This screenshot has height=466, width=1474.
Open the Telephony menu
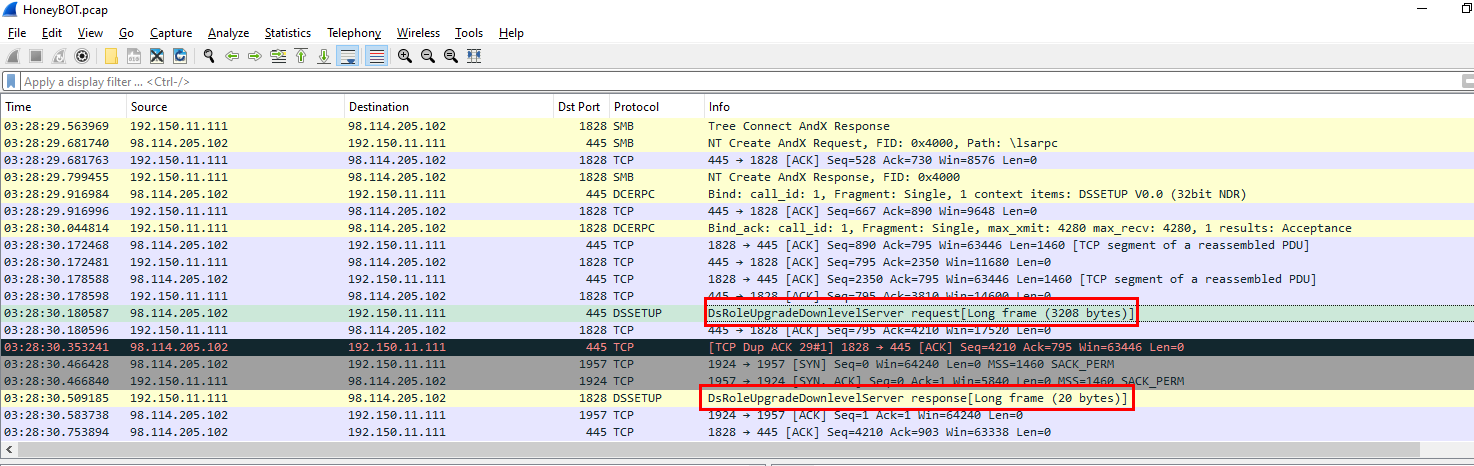pos(354,33)
